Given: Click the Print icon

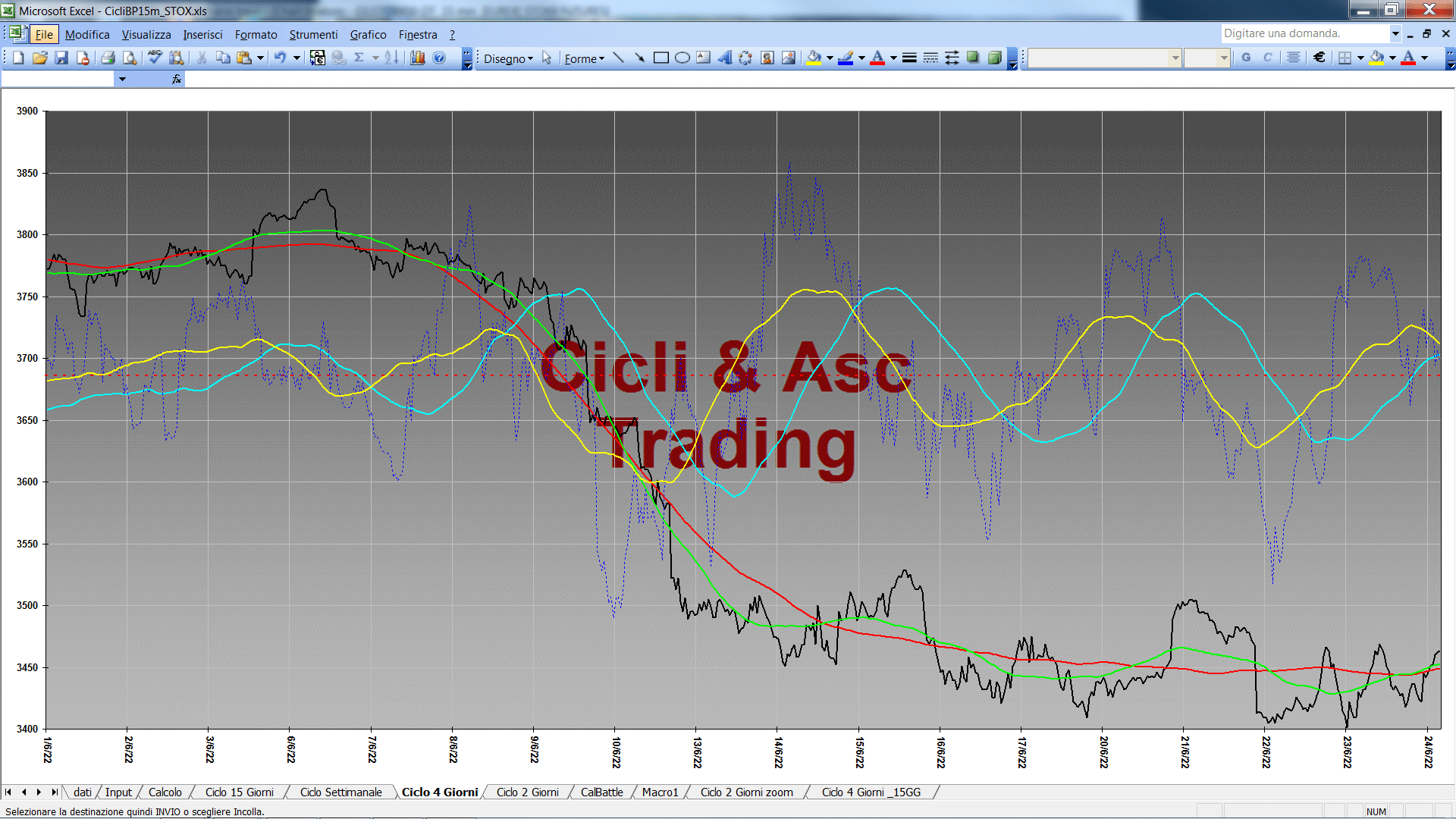Looking at the screenshot, I should click(x=108, y=58).
